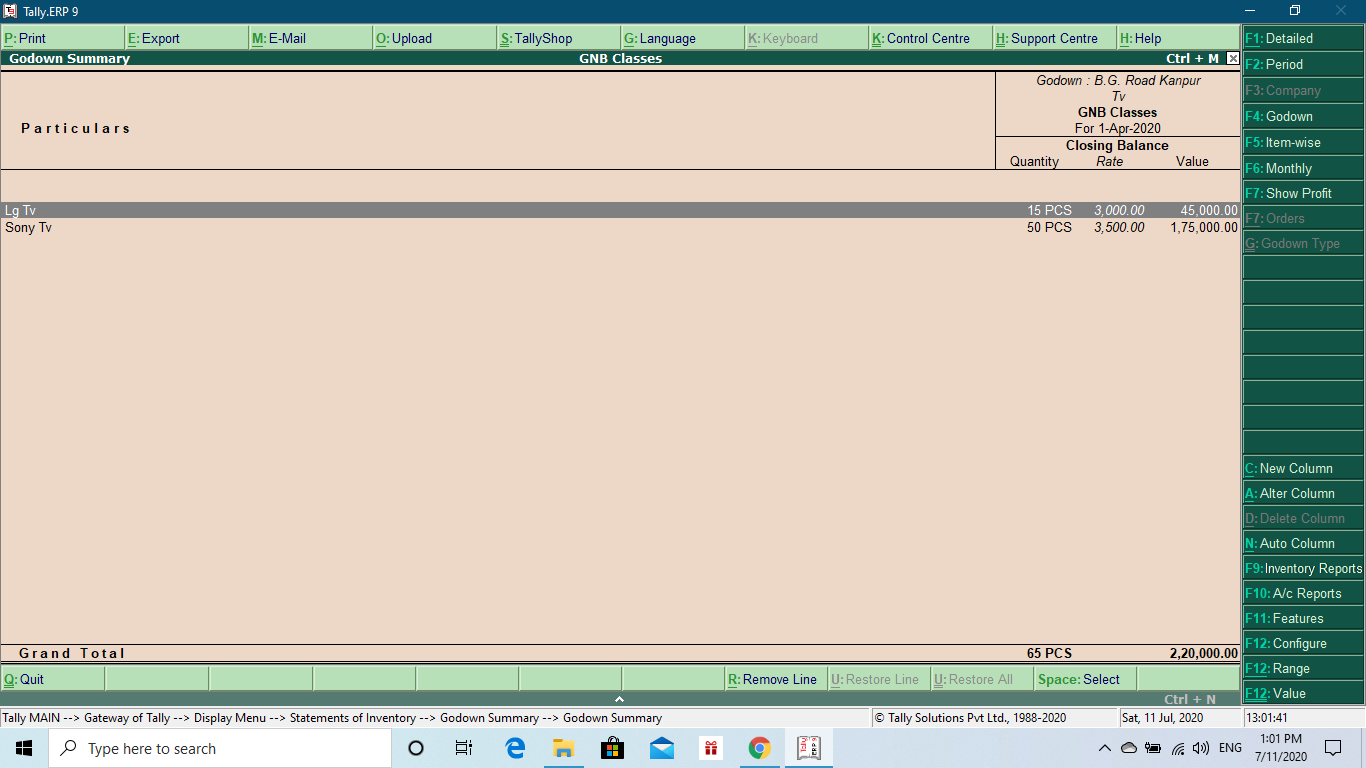Screen dimensions: 1366x768
Task: Open File Explorer from taskbar
Action: 563,748
